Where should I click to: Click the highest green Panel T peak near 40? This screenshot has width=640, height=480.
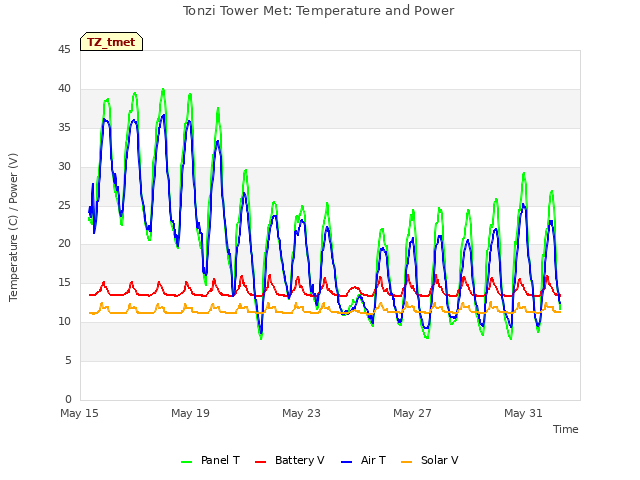coord(163,89)
